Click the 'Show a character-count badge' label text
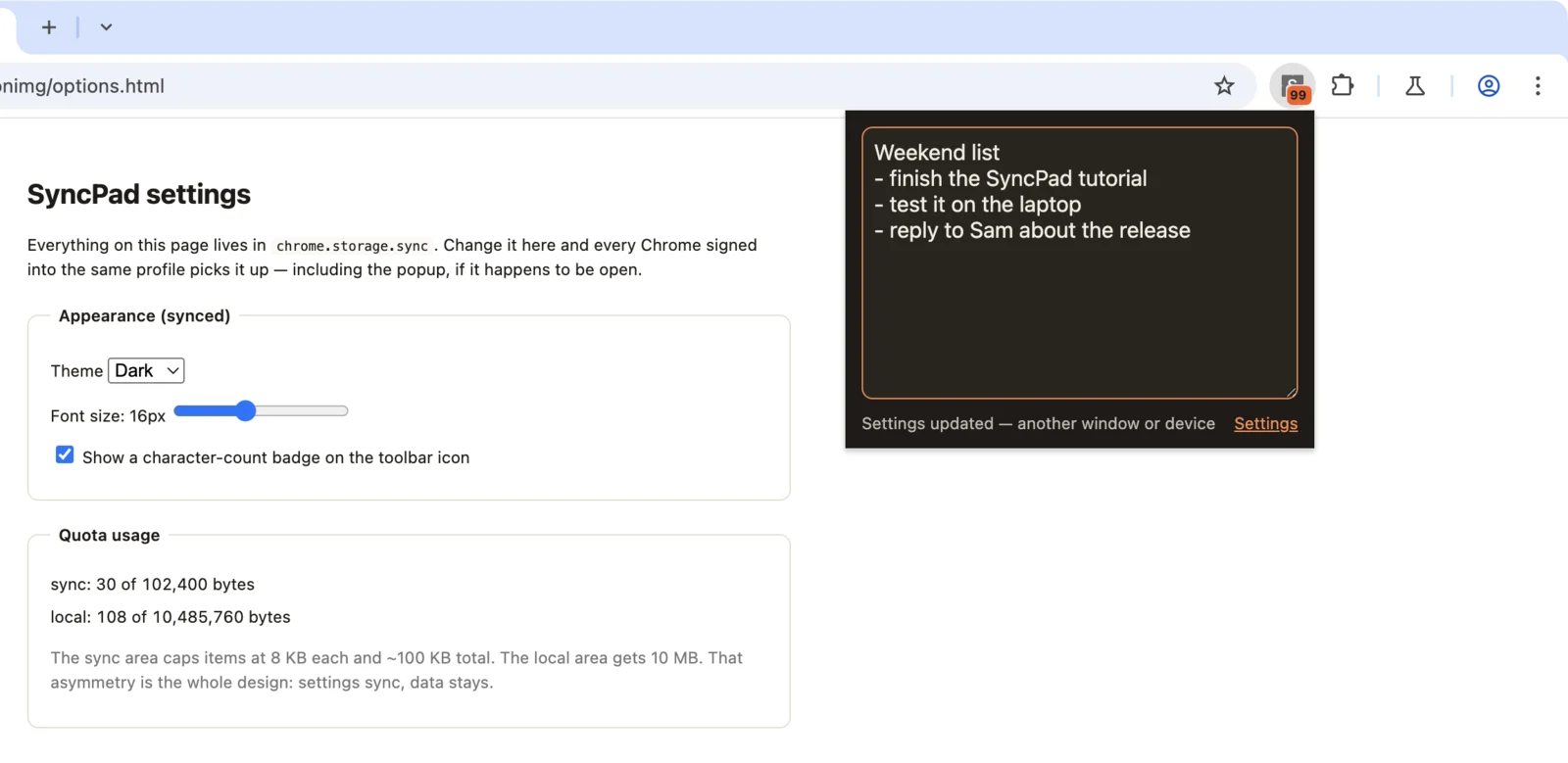Viewport: 1568px width, 763px height. coord(275,457)
